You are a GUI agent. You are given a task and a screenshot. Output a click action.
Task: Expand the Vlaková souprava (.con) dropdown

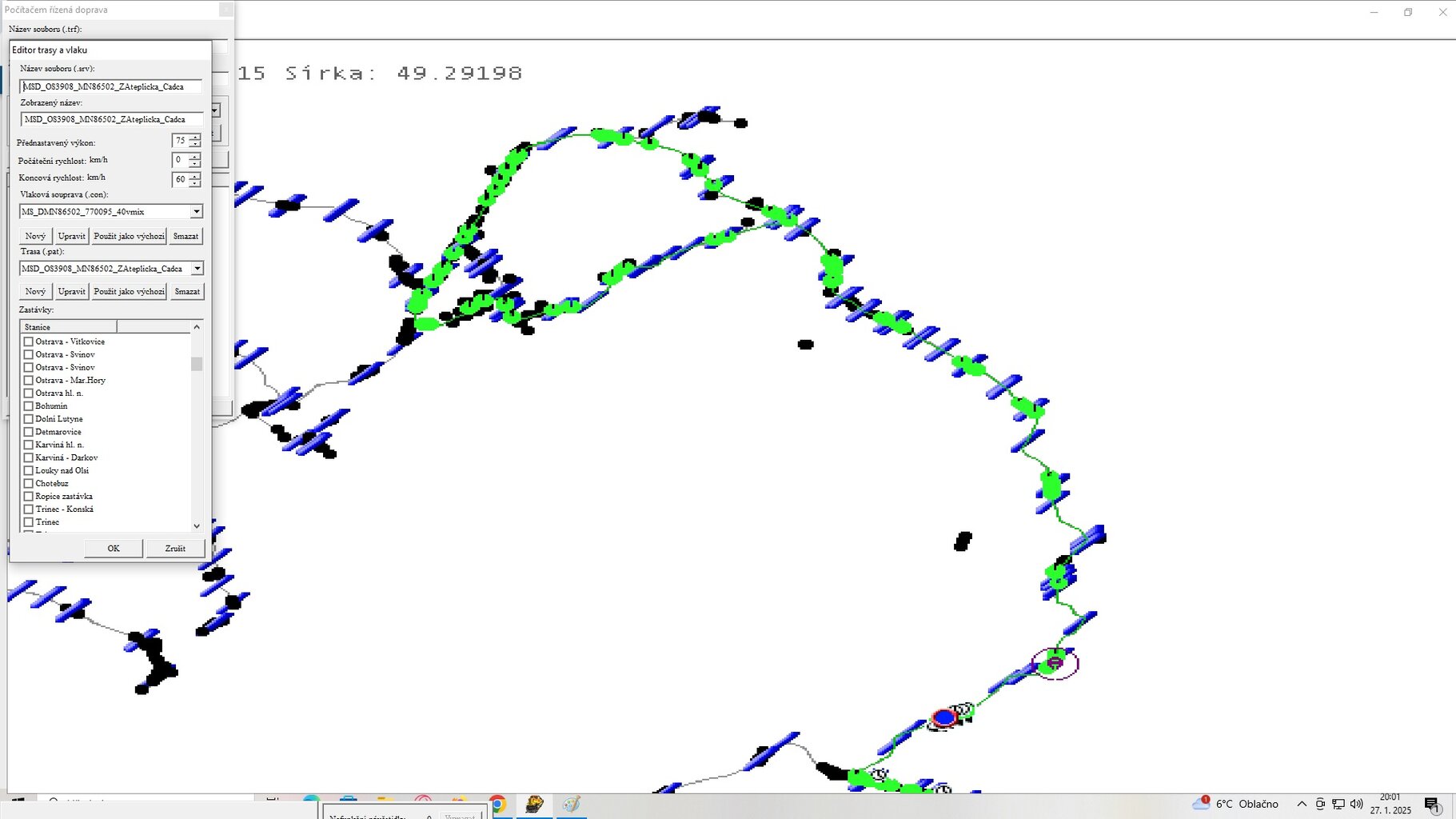pyautogui.click(x=196, y=212)
